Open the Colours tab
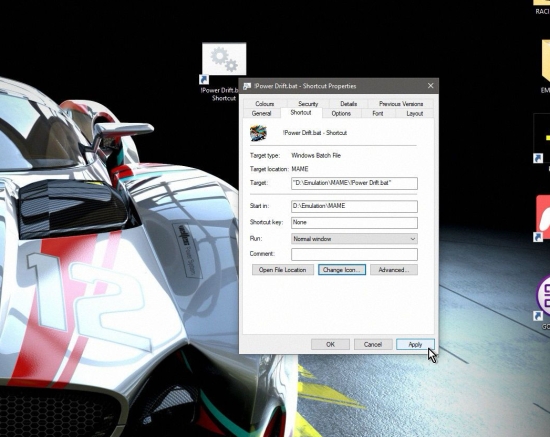Image resolution: width=550 pixels, height=437 pixels. tap(264, 103)
